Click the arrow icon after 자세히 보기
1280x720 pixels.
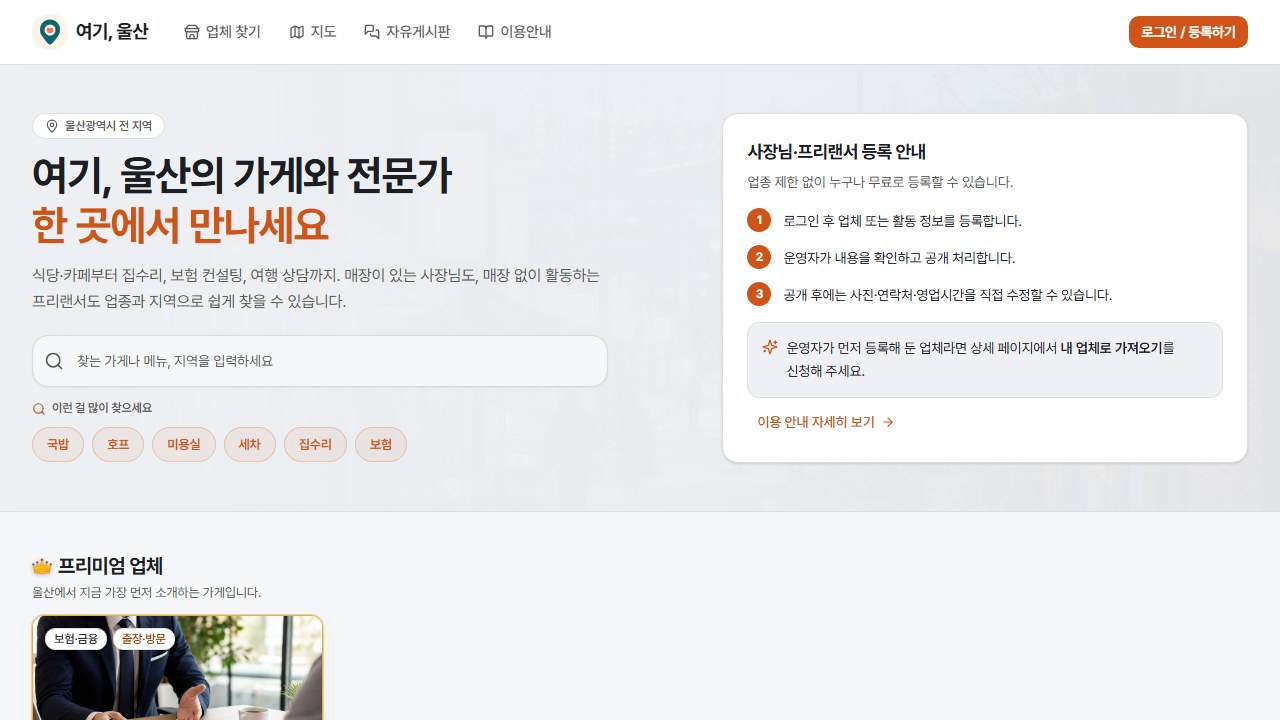pyautogui.click(x=888, y=422)
